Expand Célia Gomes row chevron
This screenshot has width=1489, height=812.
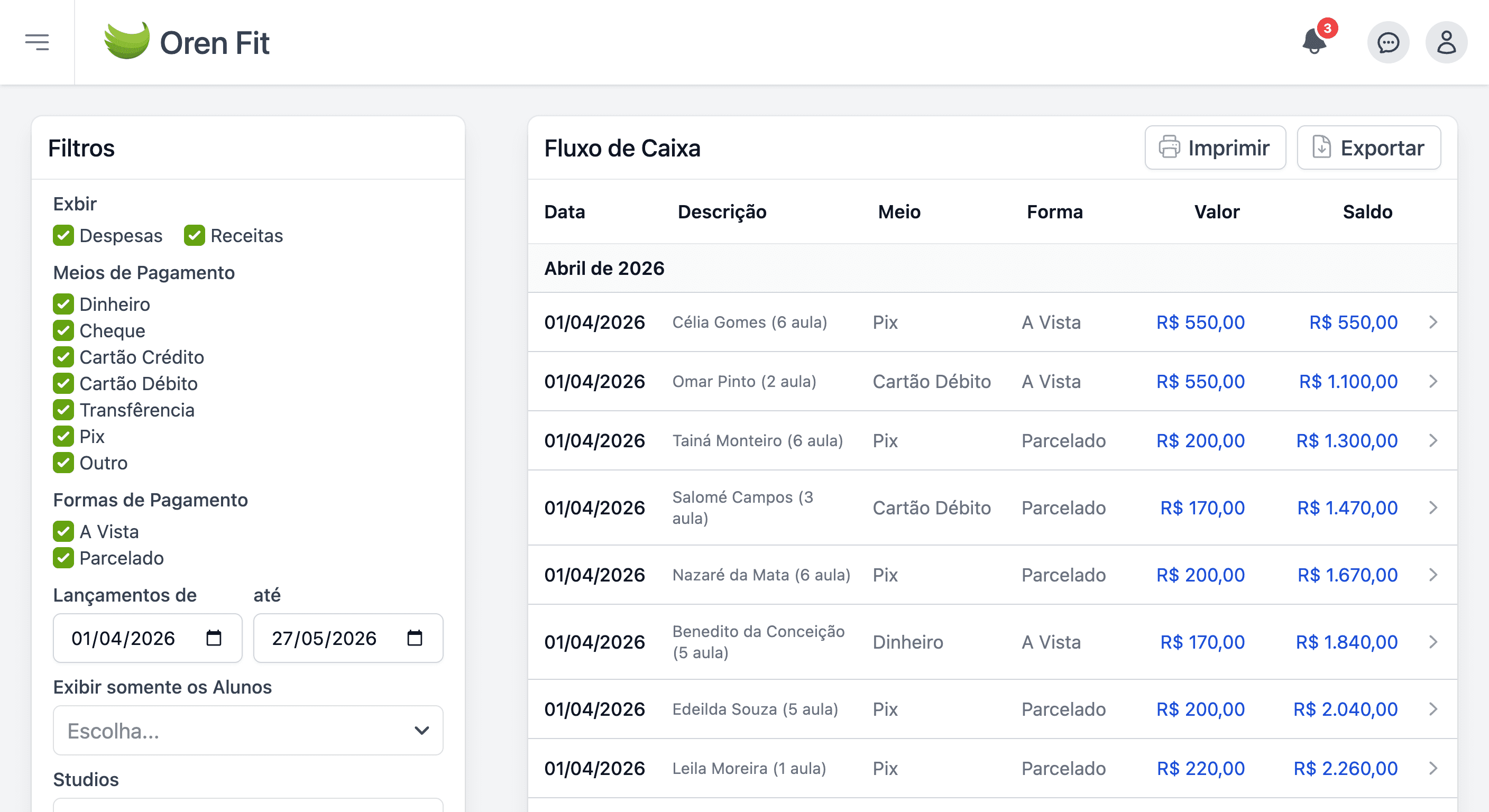pos(1433,322)
